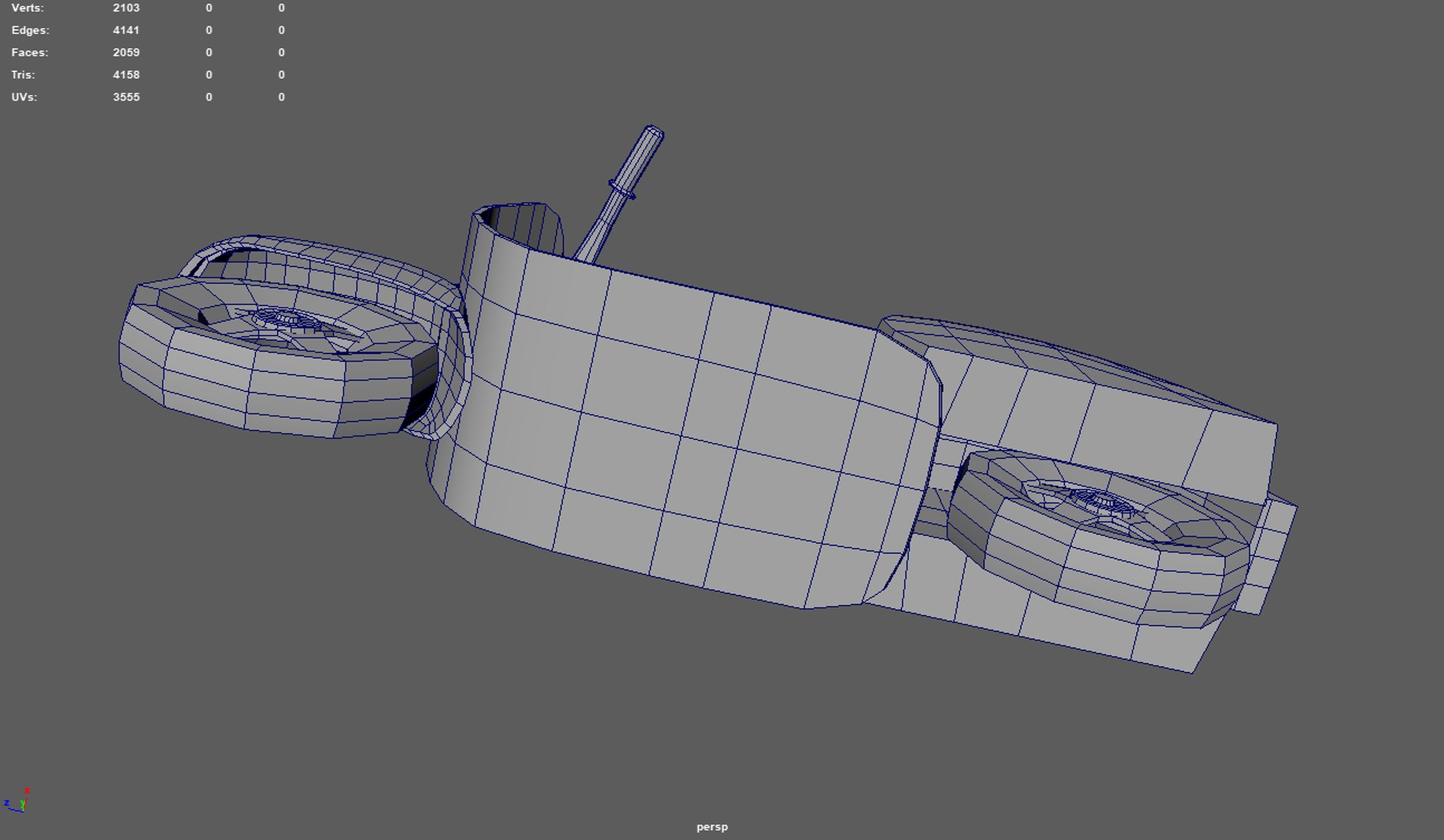This screenshot has width=1444, height=840.
Task: Click the Tris label in the HUD
Action: pos(23,75)
